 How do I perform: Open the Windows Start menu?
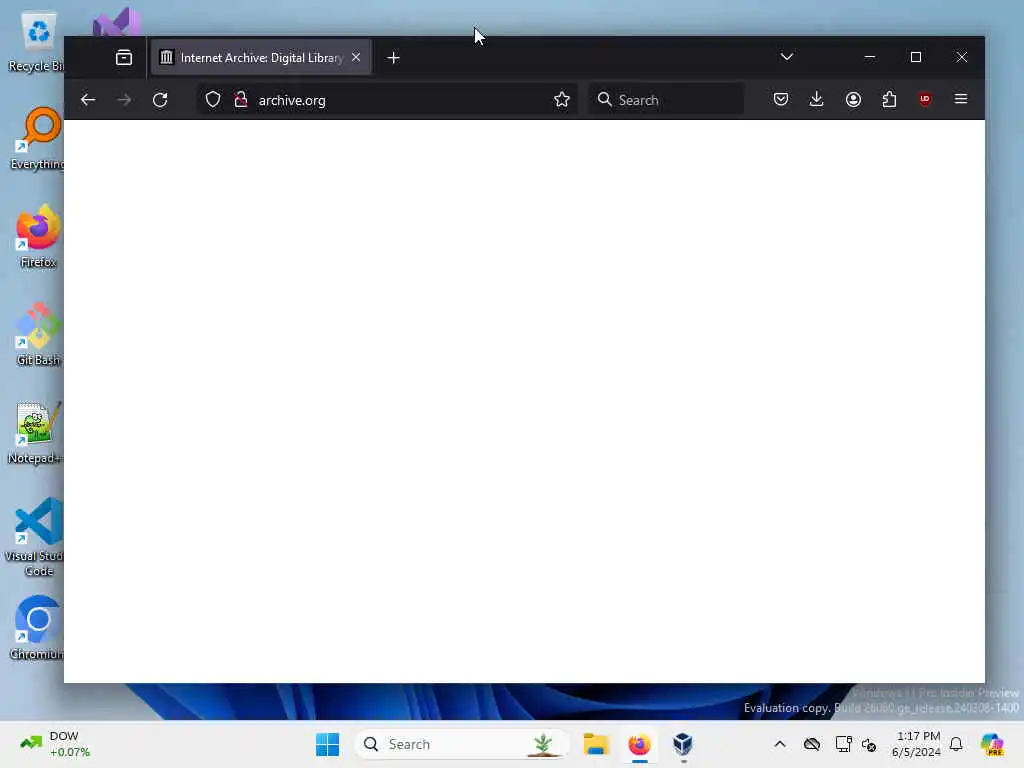click(327, 744)
